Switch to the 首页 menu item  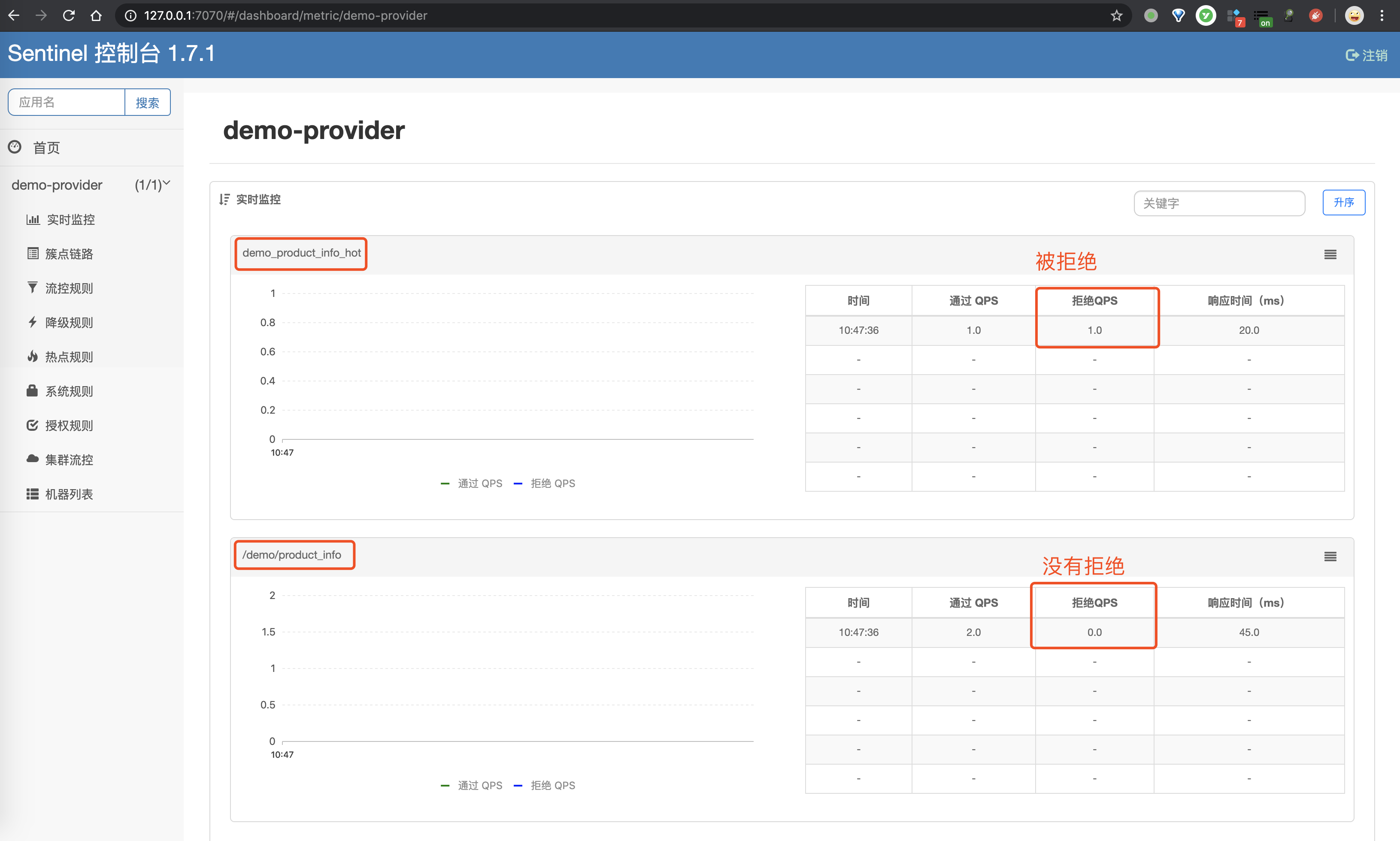click(46, 148)
